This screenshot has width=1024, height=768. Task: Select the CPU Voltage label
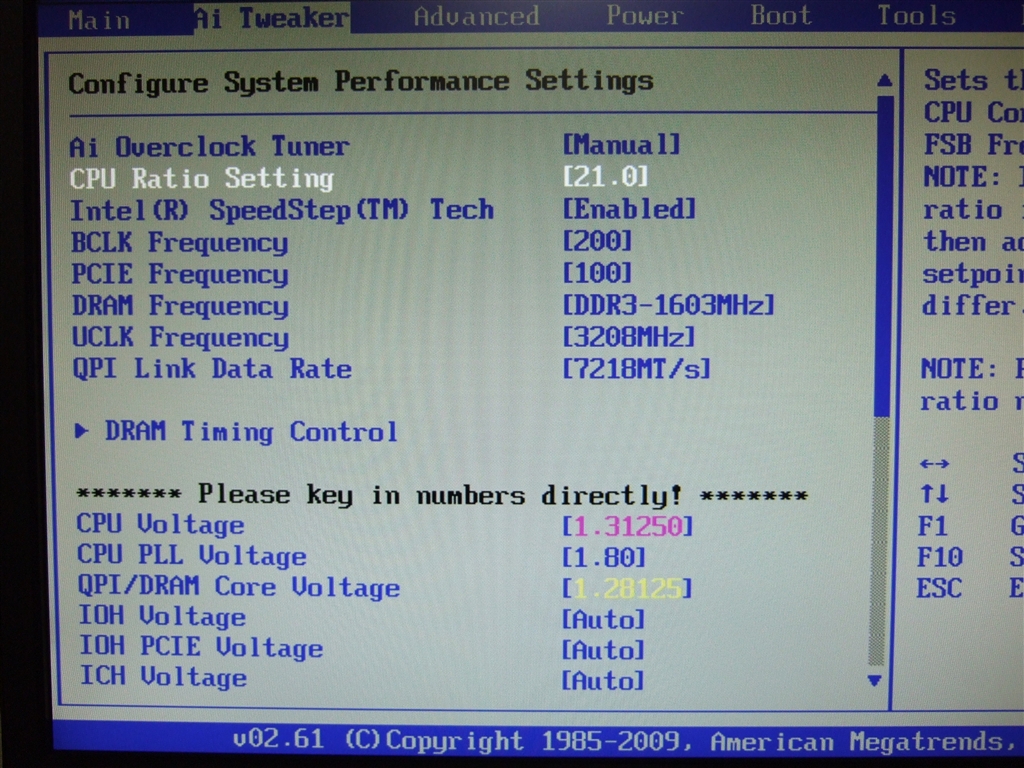pos(161,524)
